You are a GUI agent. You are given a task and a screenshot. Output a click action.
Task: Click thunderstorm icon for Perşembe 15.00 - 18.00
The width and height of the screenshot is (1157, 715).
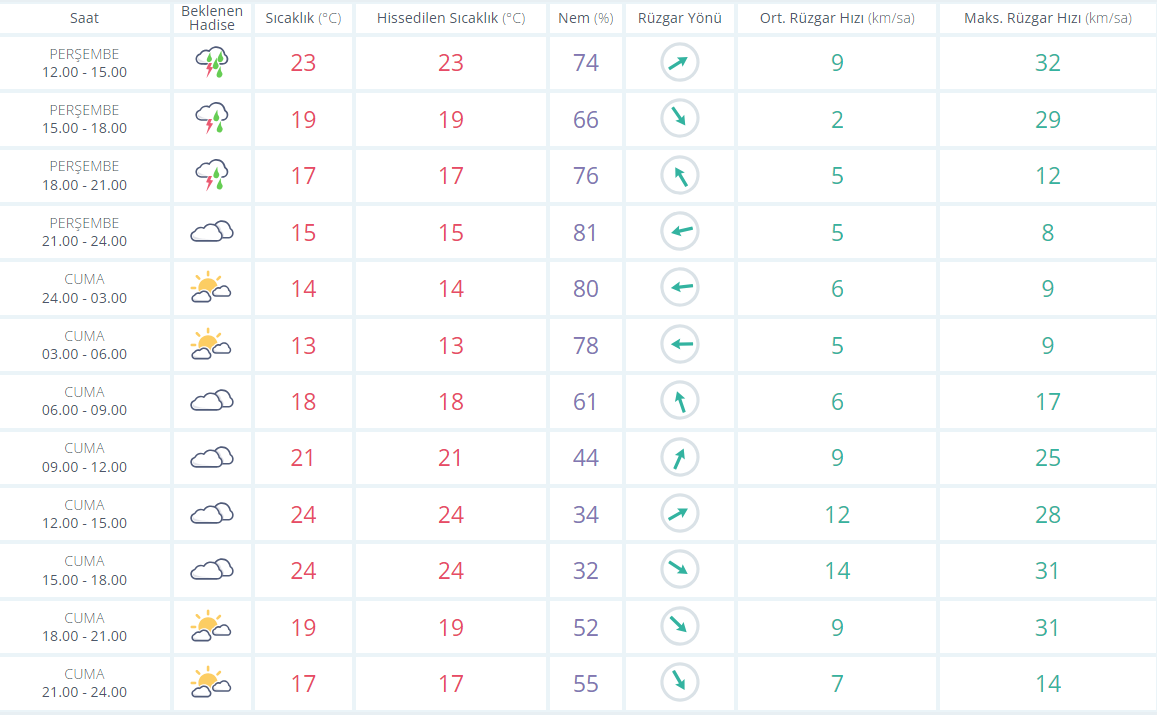(x=212, y=119)
